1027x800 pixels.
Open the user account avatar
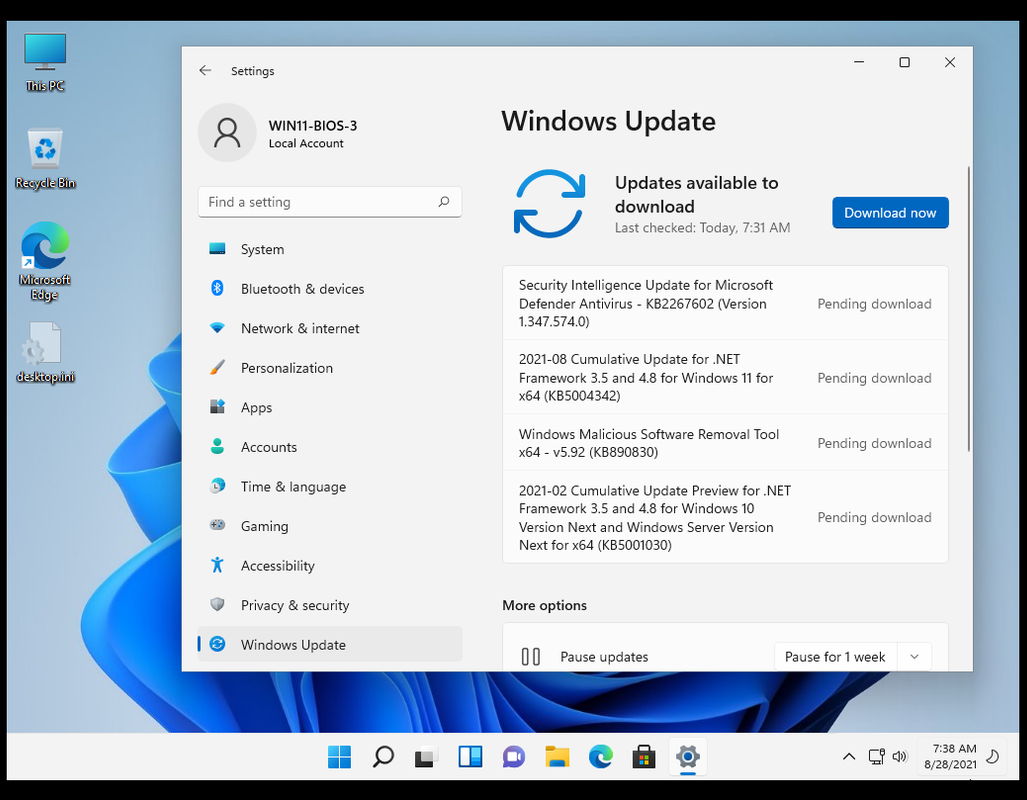pos(227,132)
